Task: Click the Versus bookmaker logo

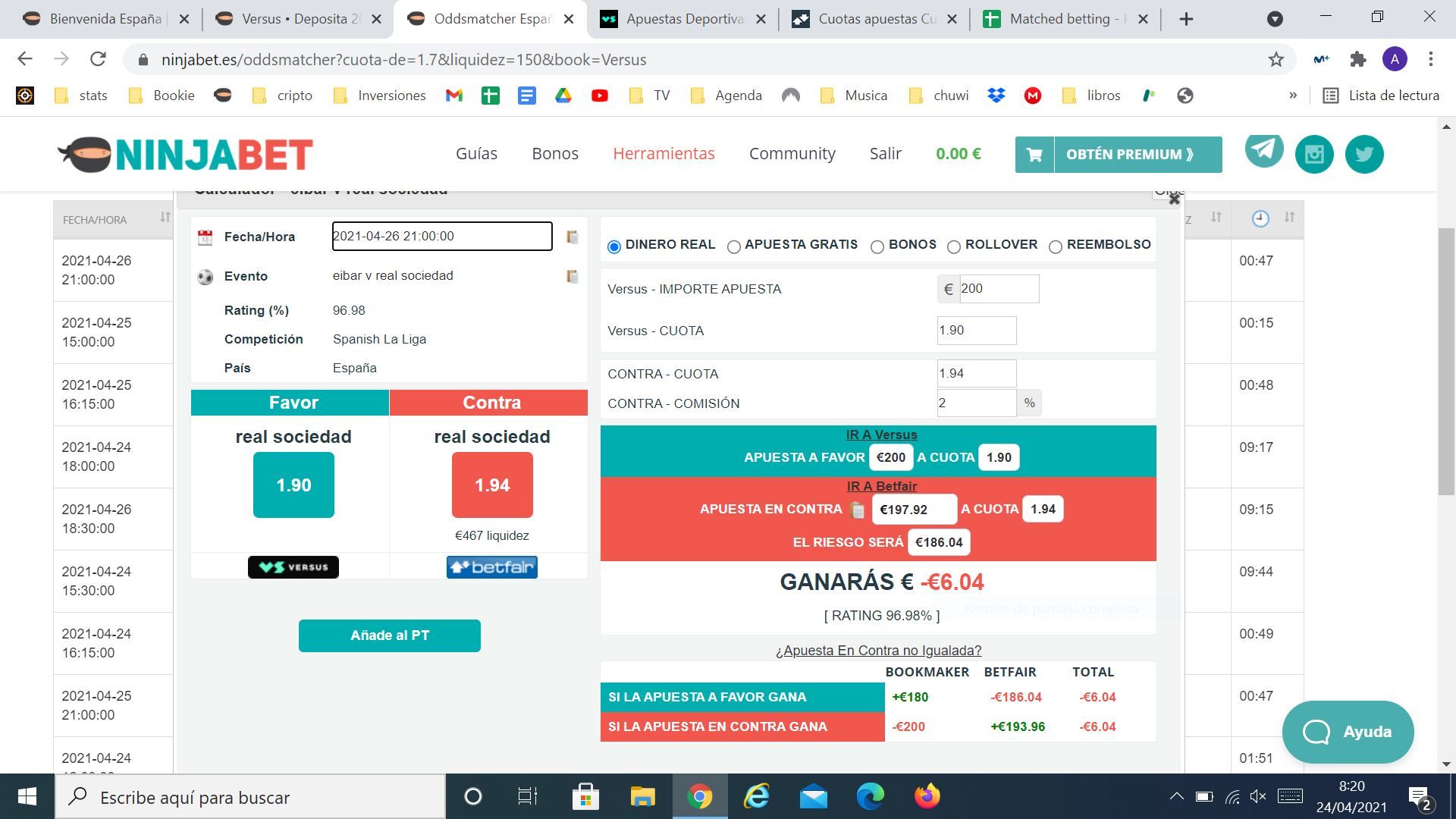Action: (x=293, y=567)
